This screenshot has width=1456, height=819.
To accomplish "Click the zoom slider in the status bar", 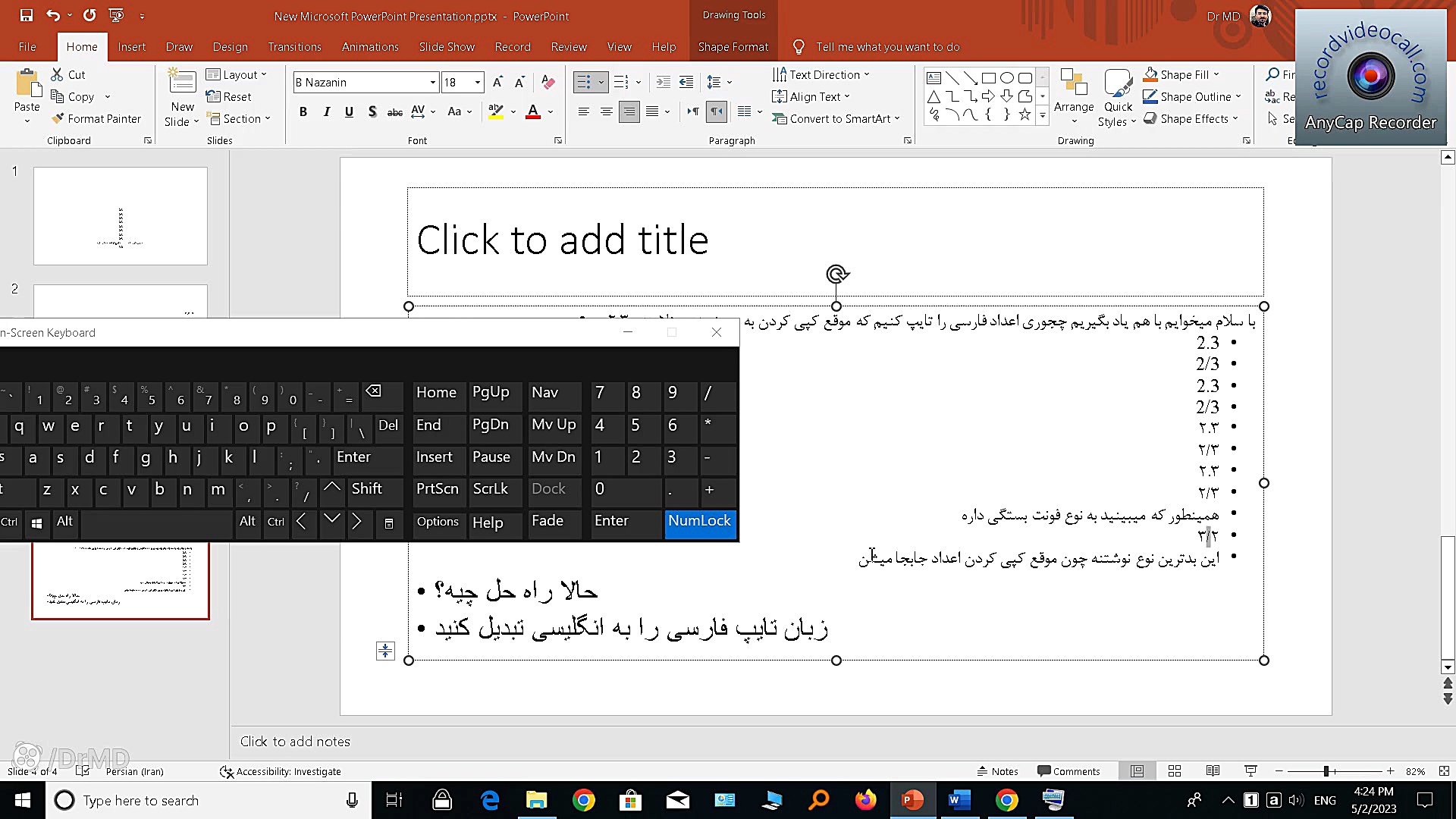I will click(x=1326, y=771).
